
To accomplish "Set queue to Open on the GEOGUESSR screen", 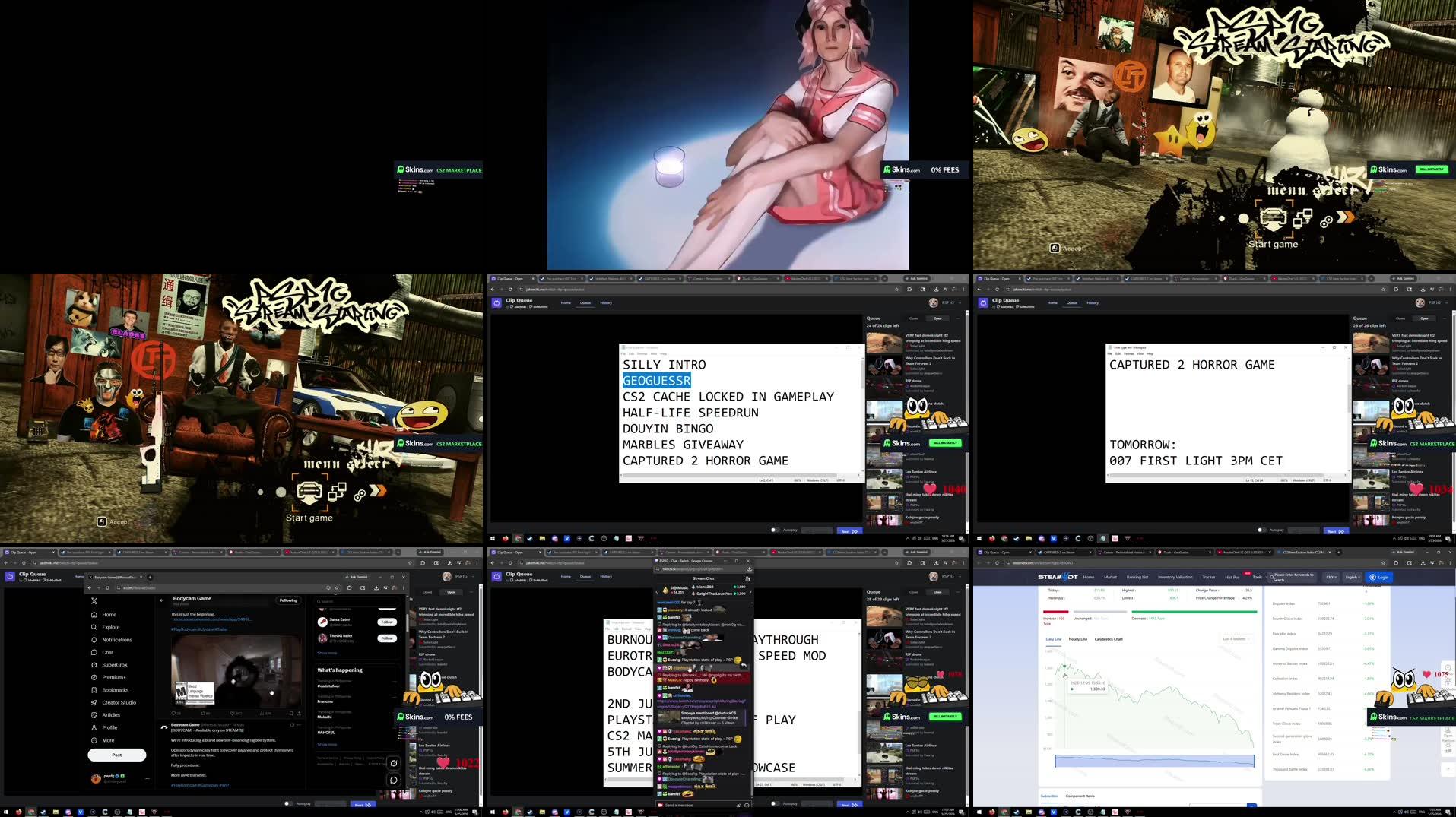I will (937, 318).
